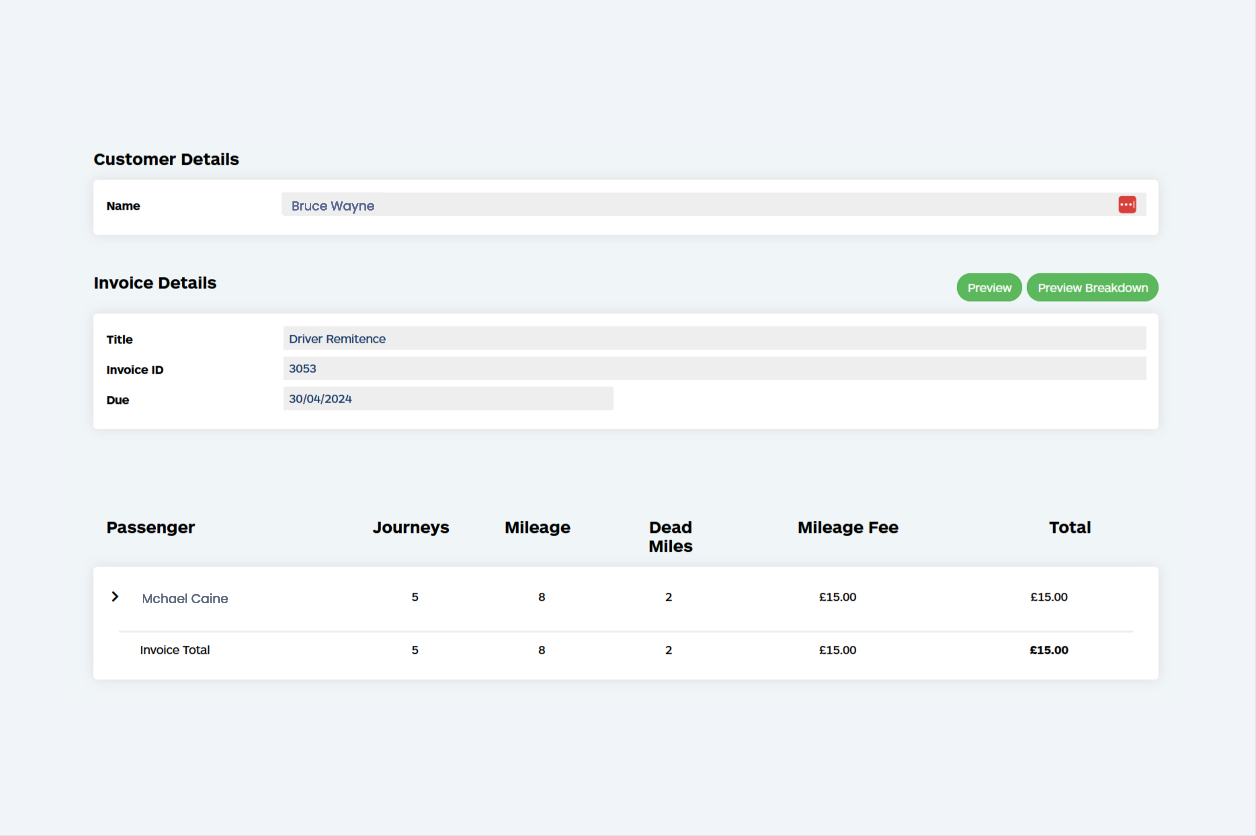
Task: Click the Mileage column header
Action: [x=537, y=527]
